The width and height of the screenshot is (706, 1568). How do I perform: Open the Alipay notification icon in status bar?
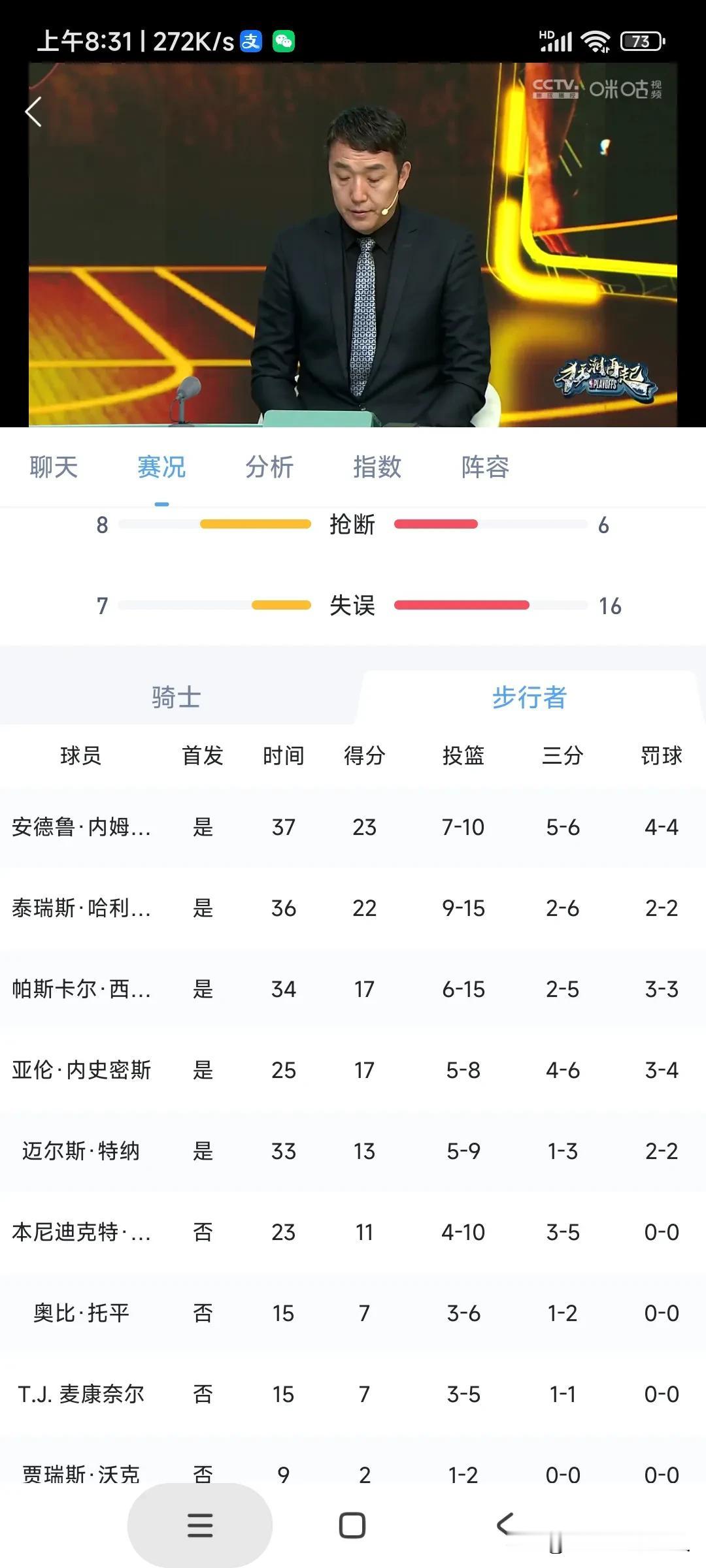point(251,41)
